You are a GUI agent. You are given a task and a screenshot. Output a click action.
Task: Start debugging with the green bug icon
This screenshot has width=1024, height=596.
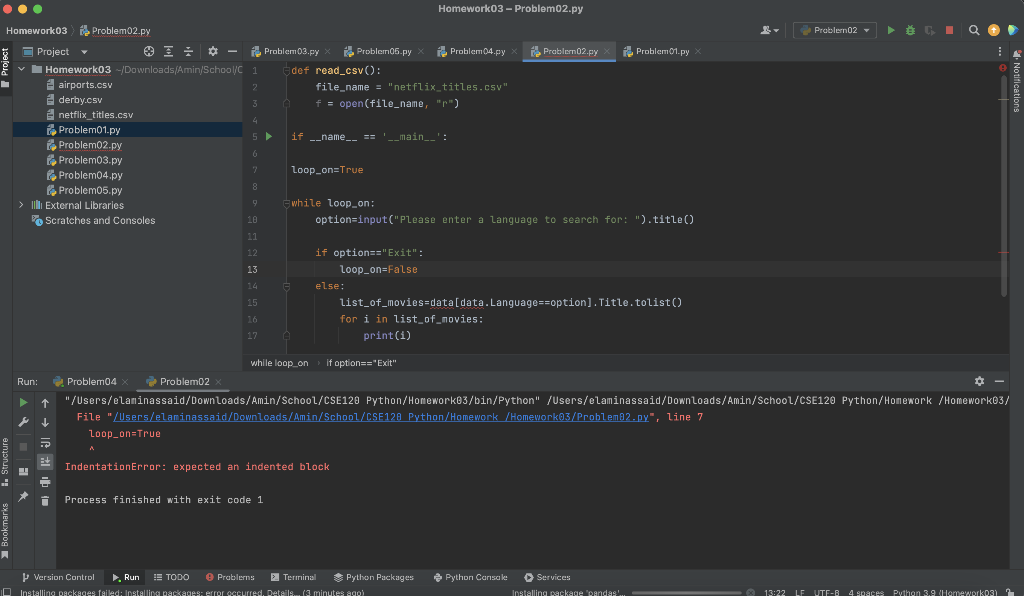coord(910,30)
